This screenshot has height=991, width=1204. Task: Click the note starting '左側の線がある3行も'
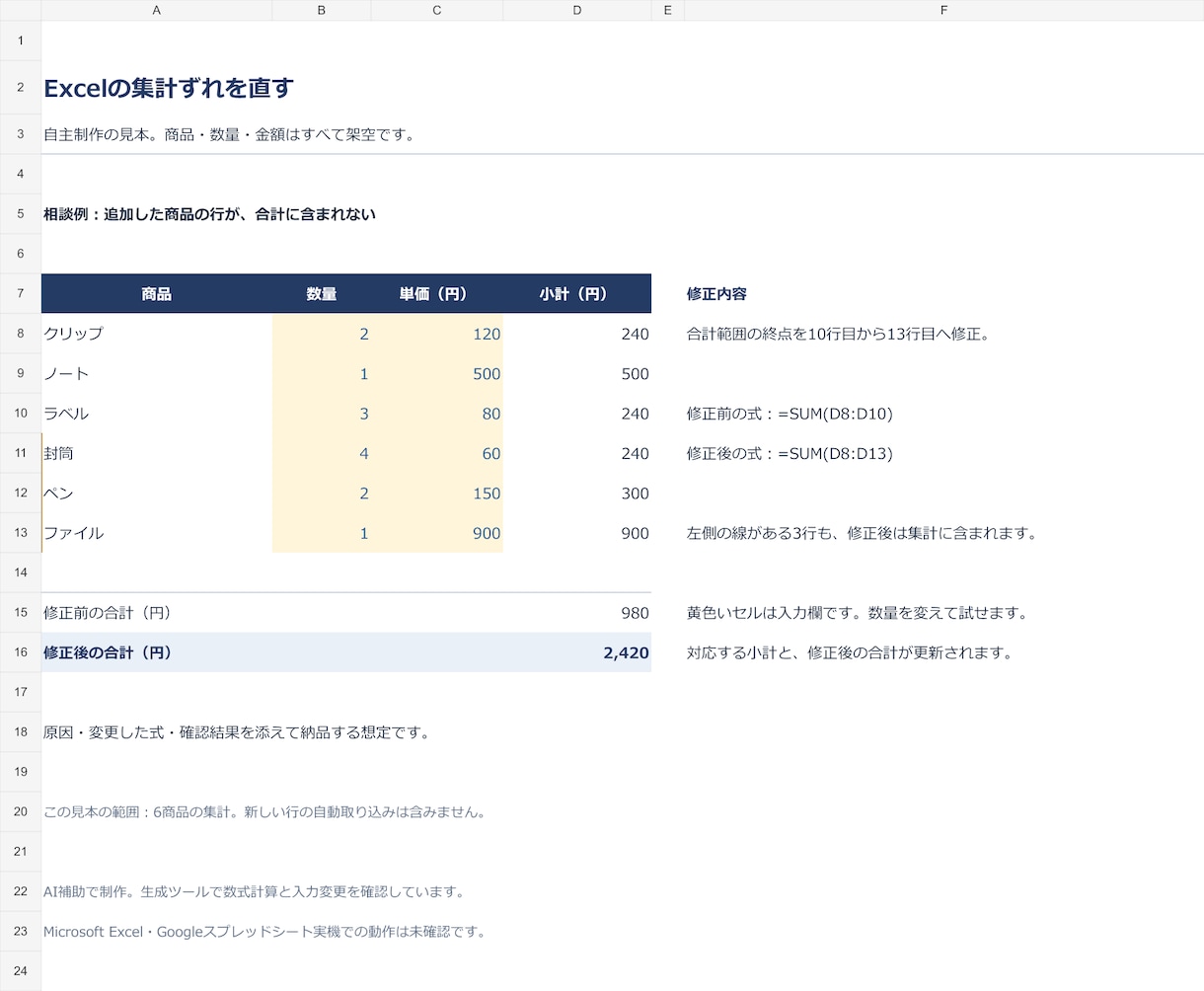[863, 533]
